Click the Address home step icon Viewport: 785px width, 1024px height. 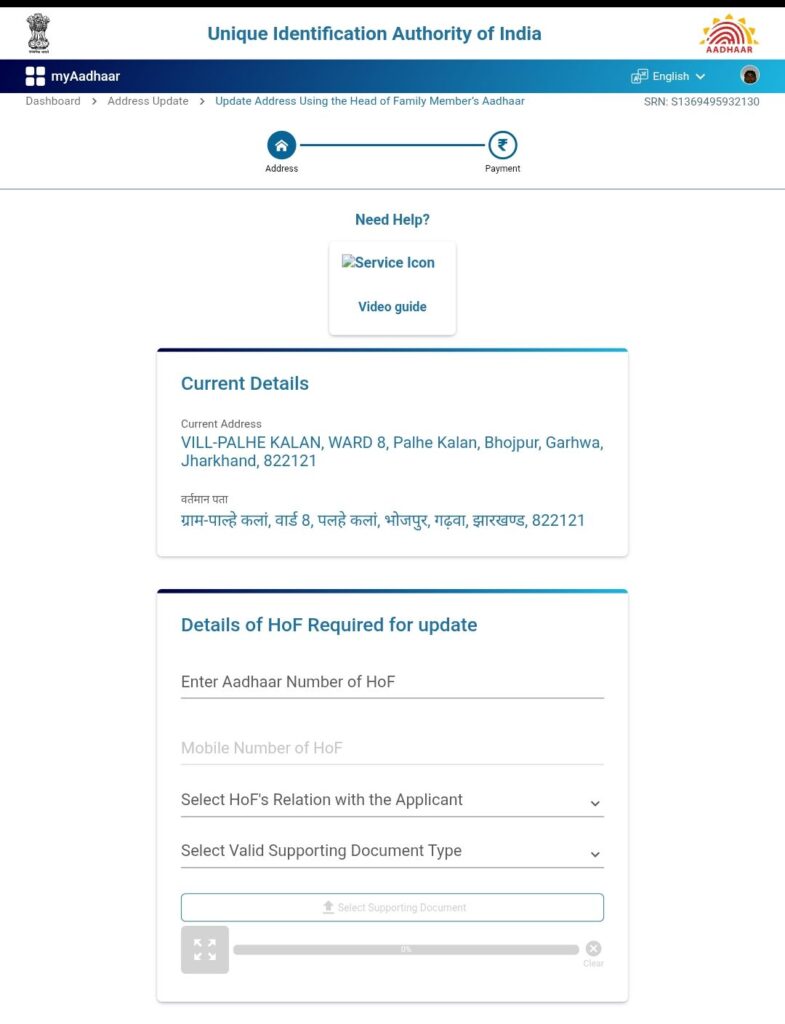click(281, 146)
